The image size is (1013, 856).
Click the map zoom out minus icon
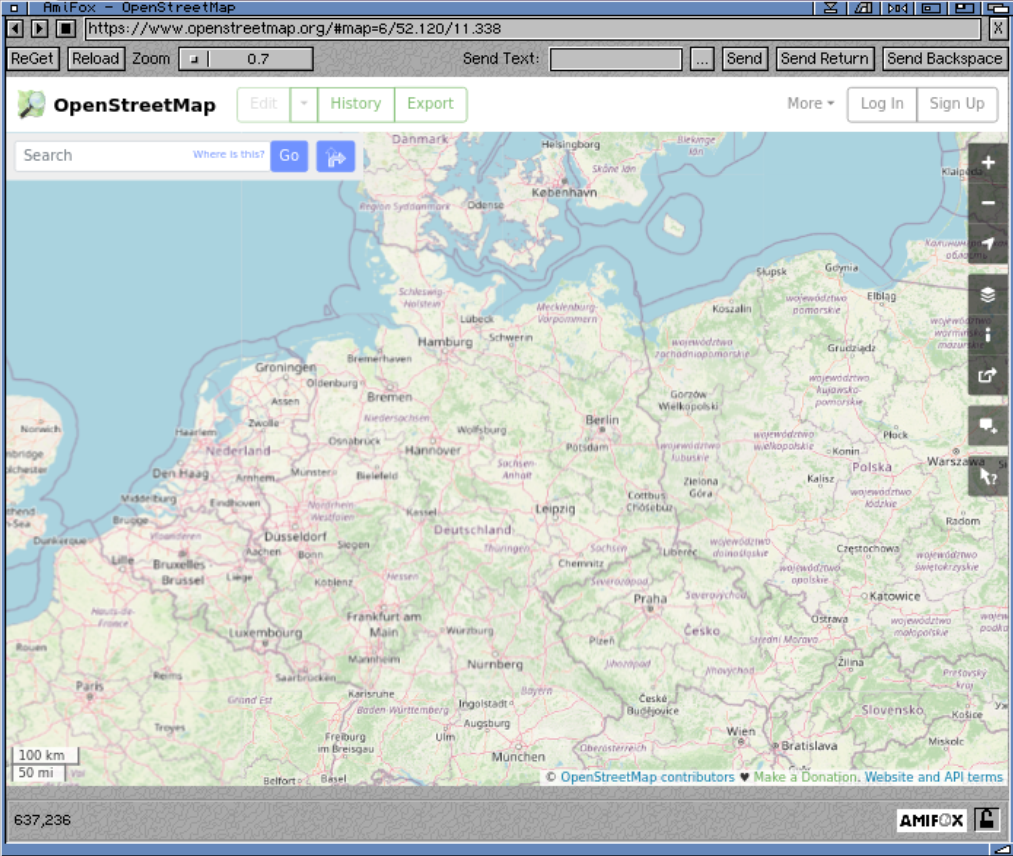pyautogui.click(x=988, y=203)
